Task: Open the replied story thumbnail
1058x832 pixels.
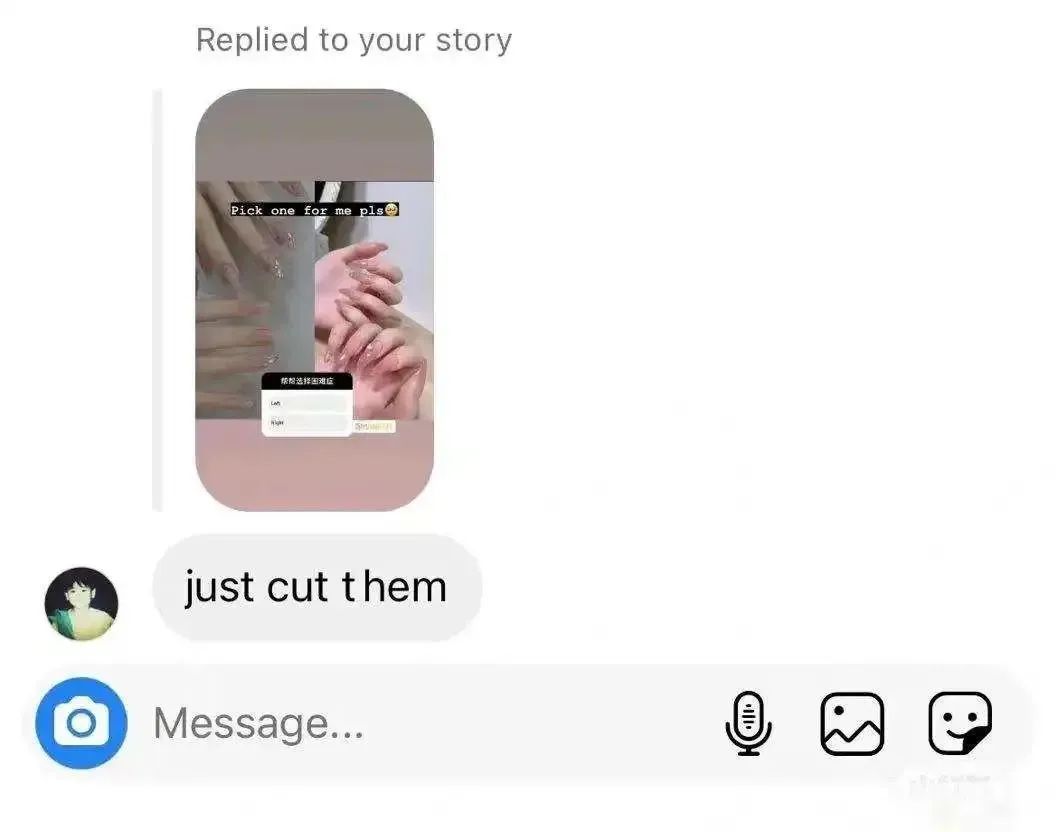Action: [x=314, y=300]
